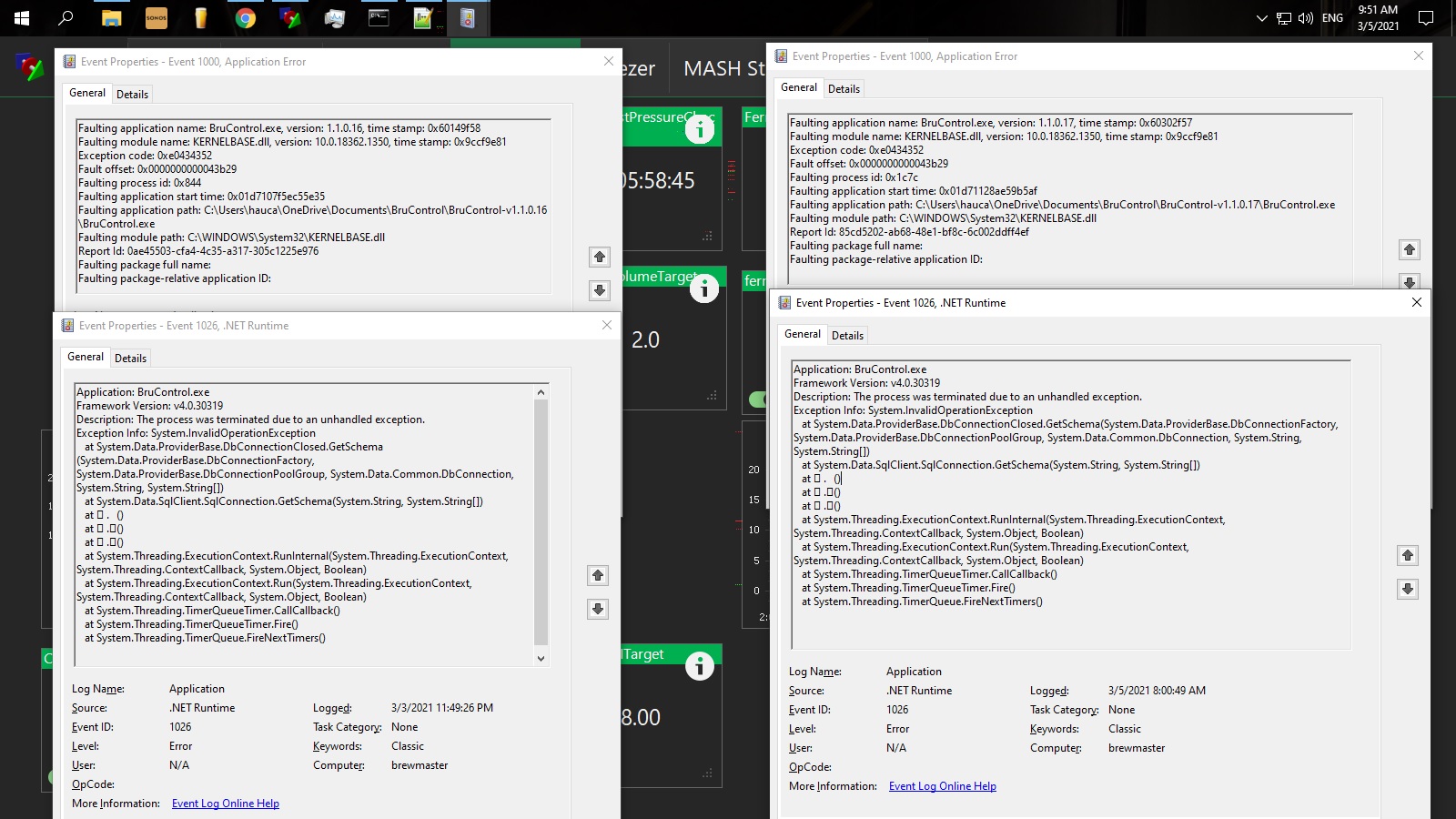The image size is (1456, 819).
Task: Click 'Faulting process id: 0x844' line
Action: pos(139,183)
